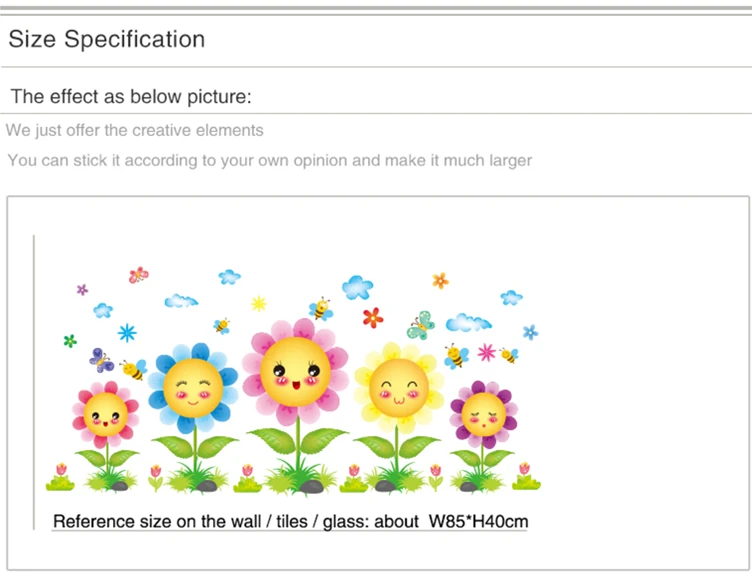This screenshot has width=752, height=573.
Task: Click the large pink sunflower in center
Action: click(295, 372)
